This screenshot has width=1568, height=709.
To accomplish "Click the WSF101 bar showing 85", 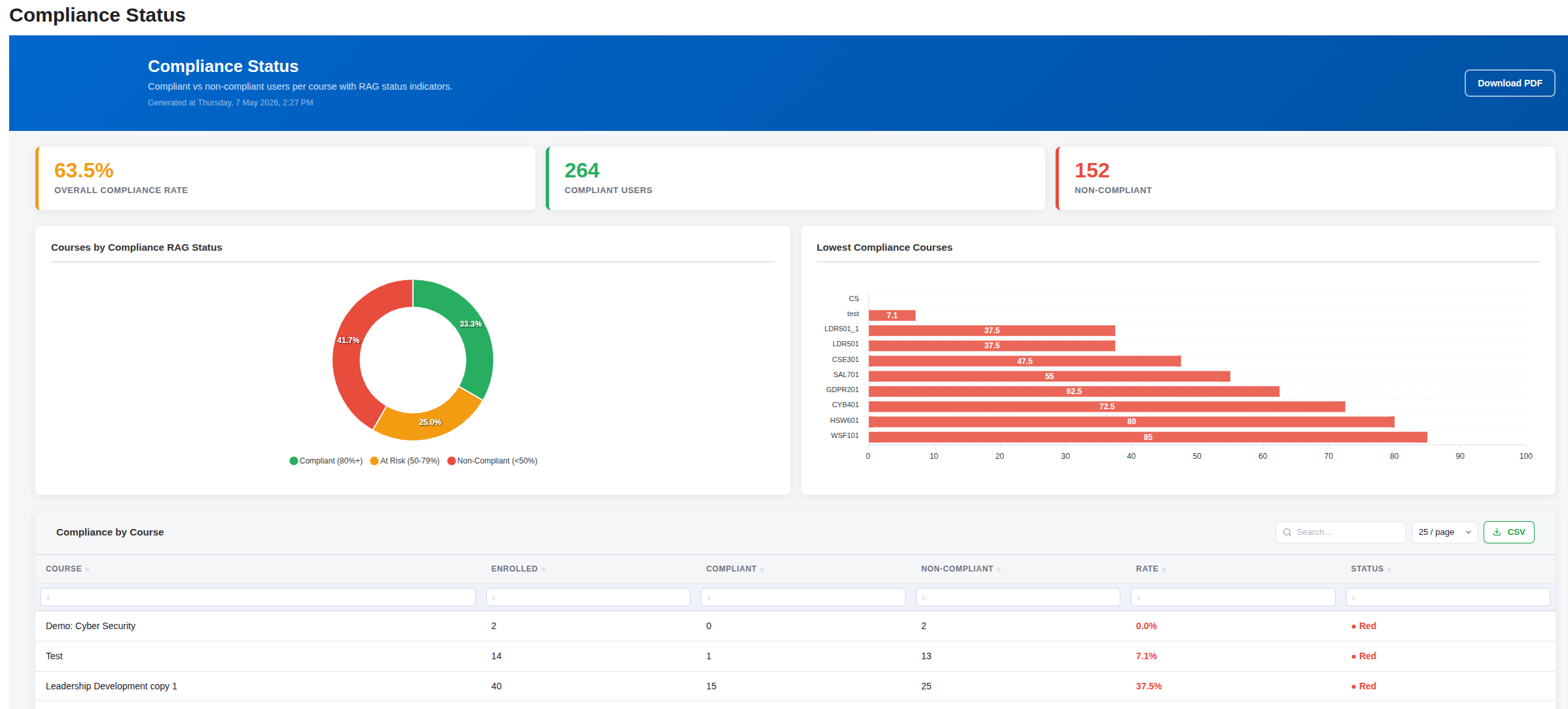I will click(x=1148, y=437).
